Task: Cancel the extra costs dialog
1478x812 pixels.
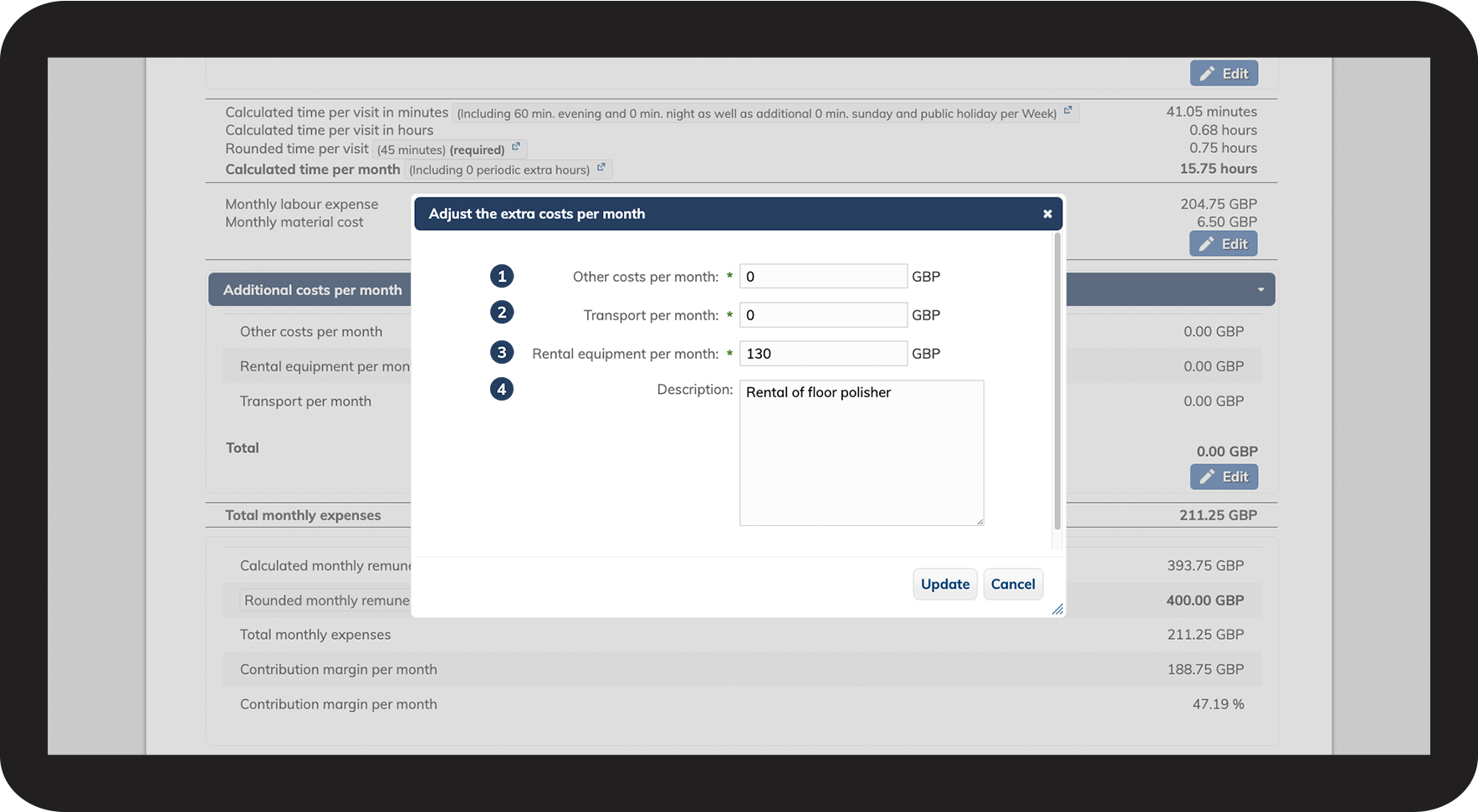Action: 1012,584
